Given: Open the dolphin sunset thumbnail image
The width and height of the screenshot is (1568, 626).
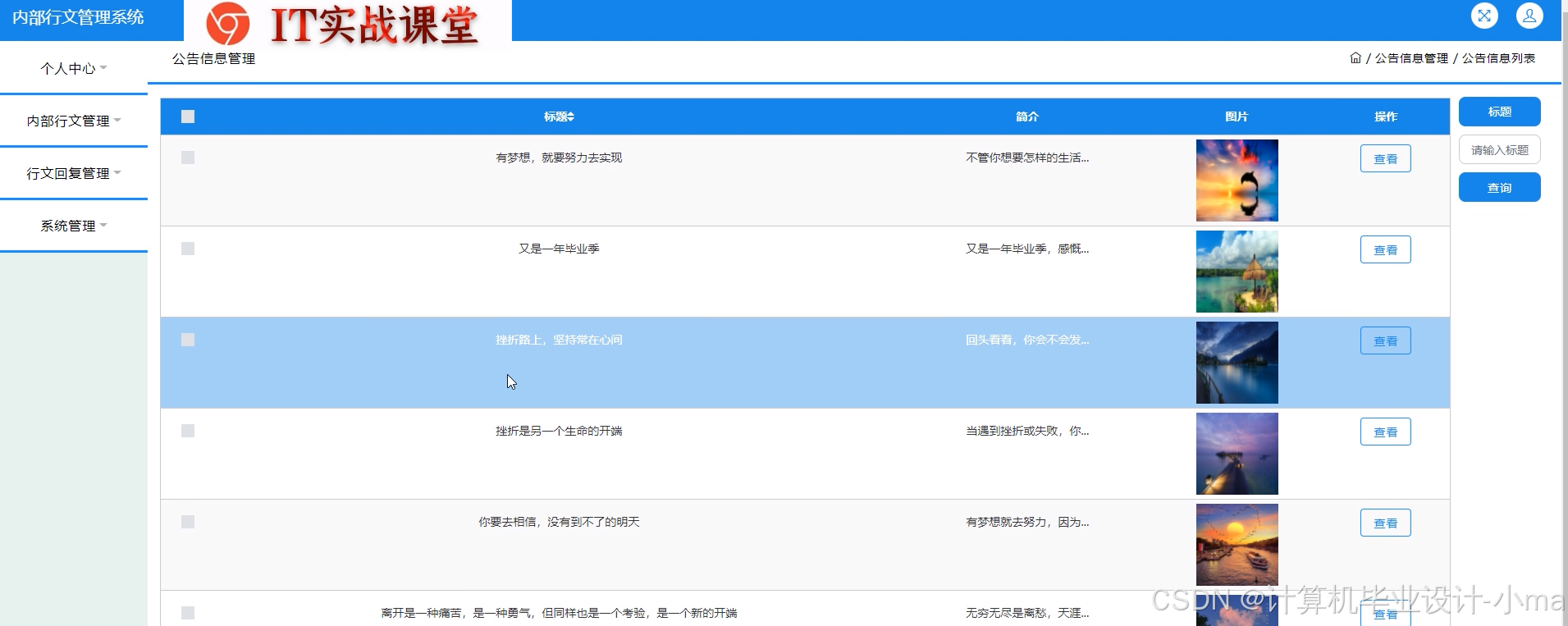Looking at the screenshot, I should point(1237,180).
